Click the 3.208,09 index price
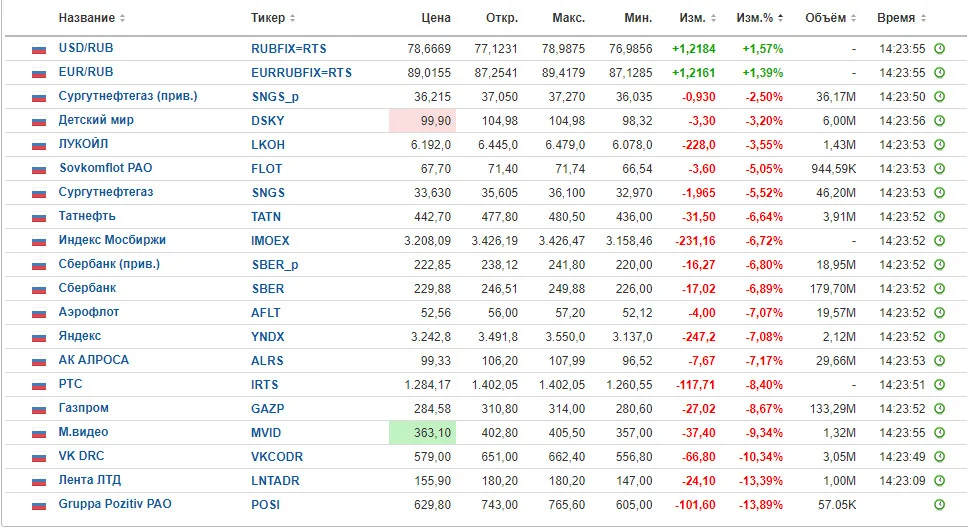968x530 pixels. click(x=427, y=241)
